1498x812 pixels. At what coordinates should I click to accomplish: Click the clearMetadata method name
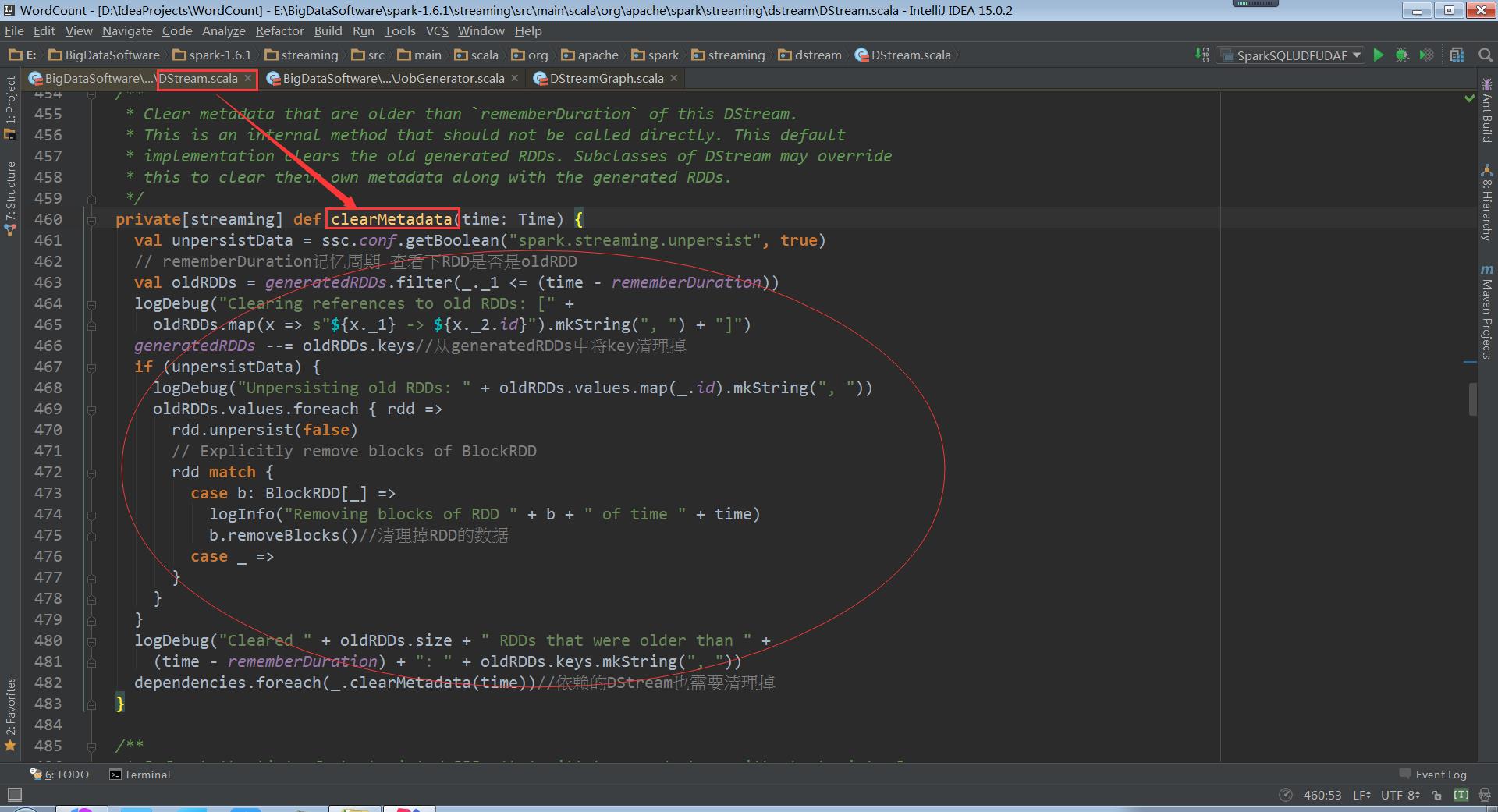392,219
